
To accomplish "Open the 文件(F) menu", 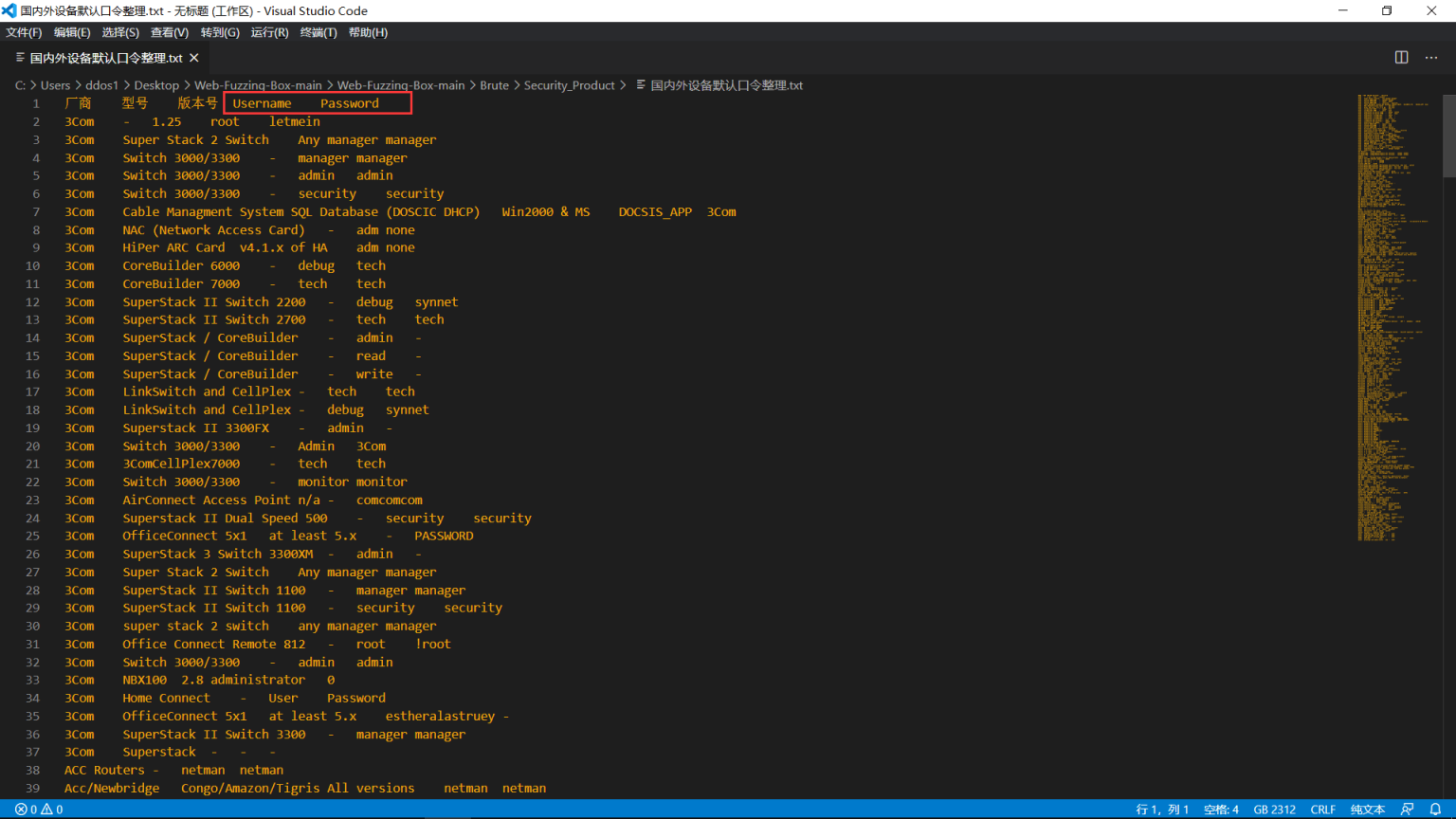I will click(x=24, y=31).
